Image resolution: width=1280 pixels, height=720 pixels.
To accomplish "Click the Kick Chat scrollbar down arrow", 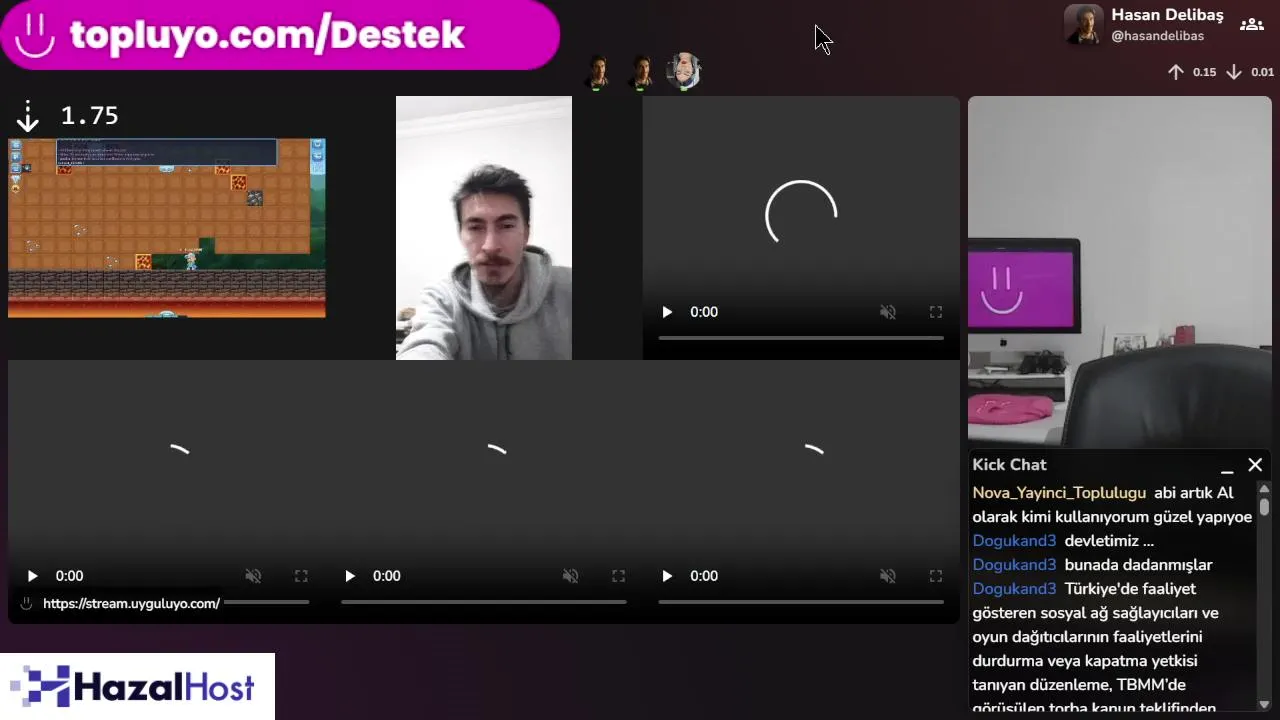I will (1264, 703).
